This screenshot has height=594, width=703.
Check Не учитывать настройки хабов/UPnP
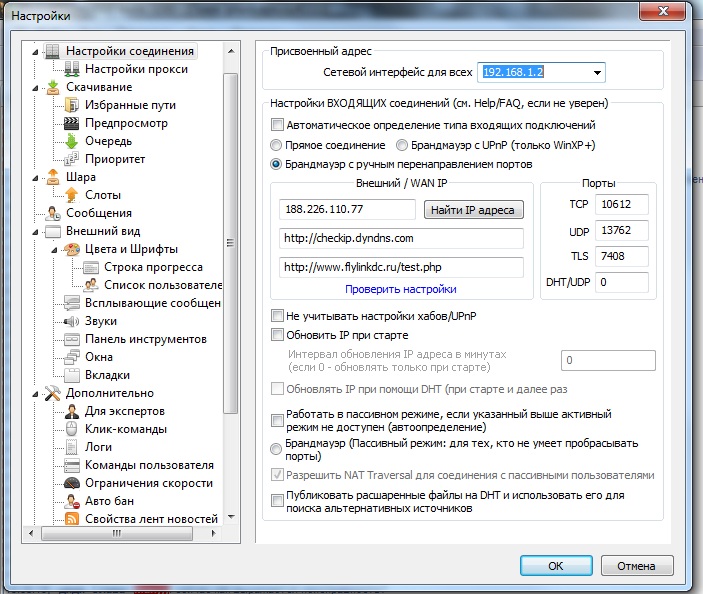277,316
